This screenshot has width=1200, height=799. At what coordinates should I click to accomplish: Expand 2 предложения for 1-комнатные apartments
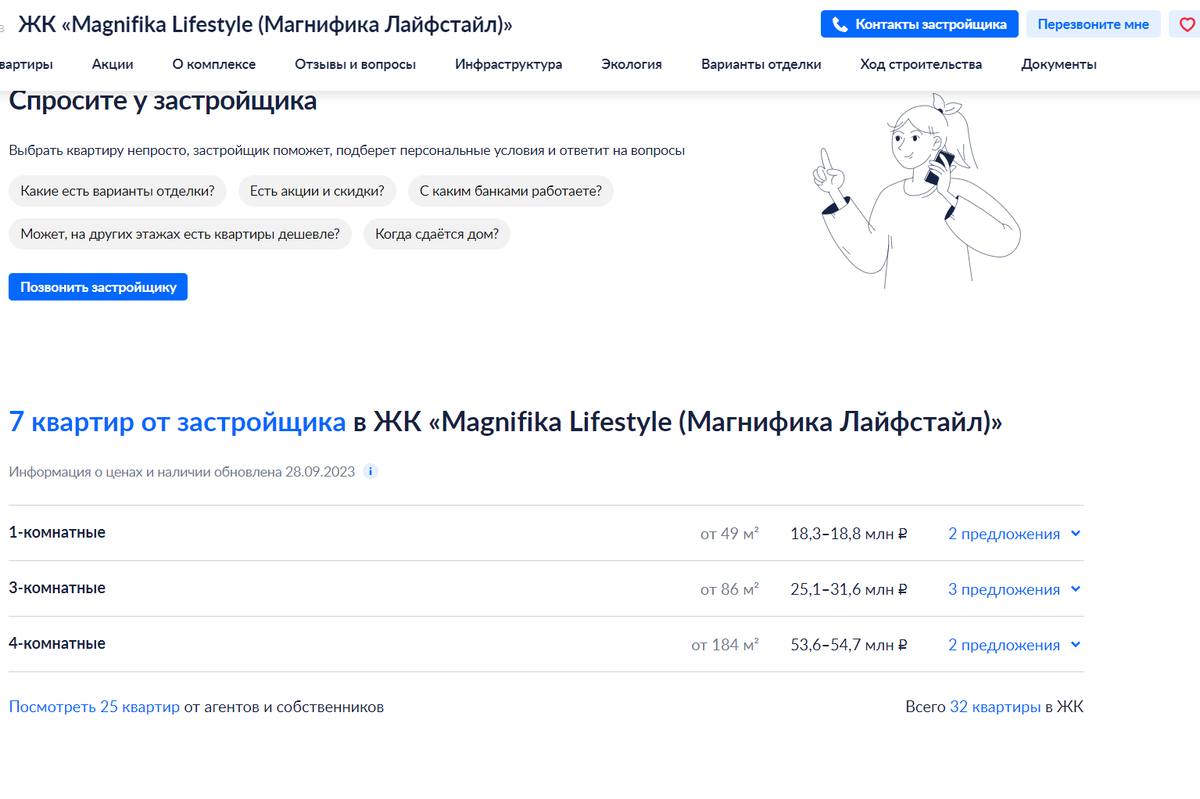pos(1006,533)
